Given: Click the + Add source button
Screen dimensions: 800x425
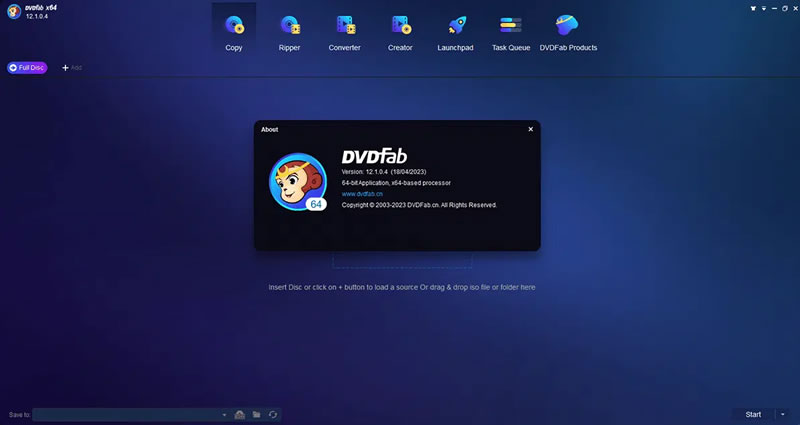Looking at the screenshot, I should 71,67.
